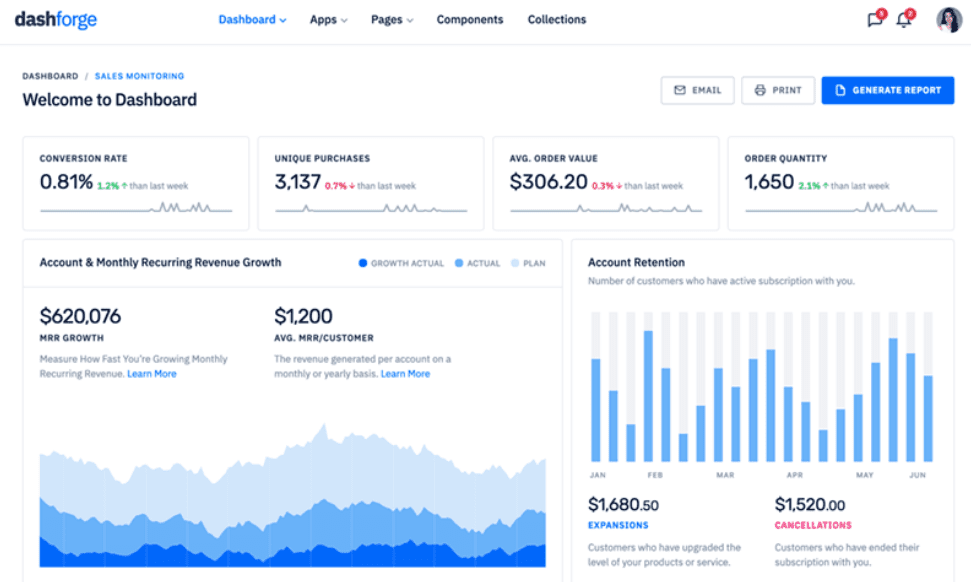Select the $1,200 avg MRR figure
The image size is (971, 582).
pos(303,316)
